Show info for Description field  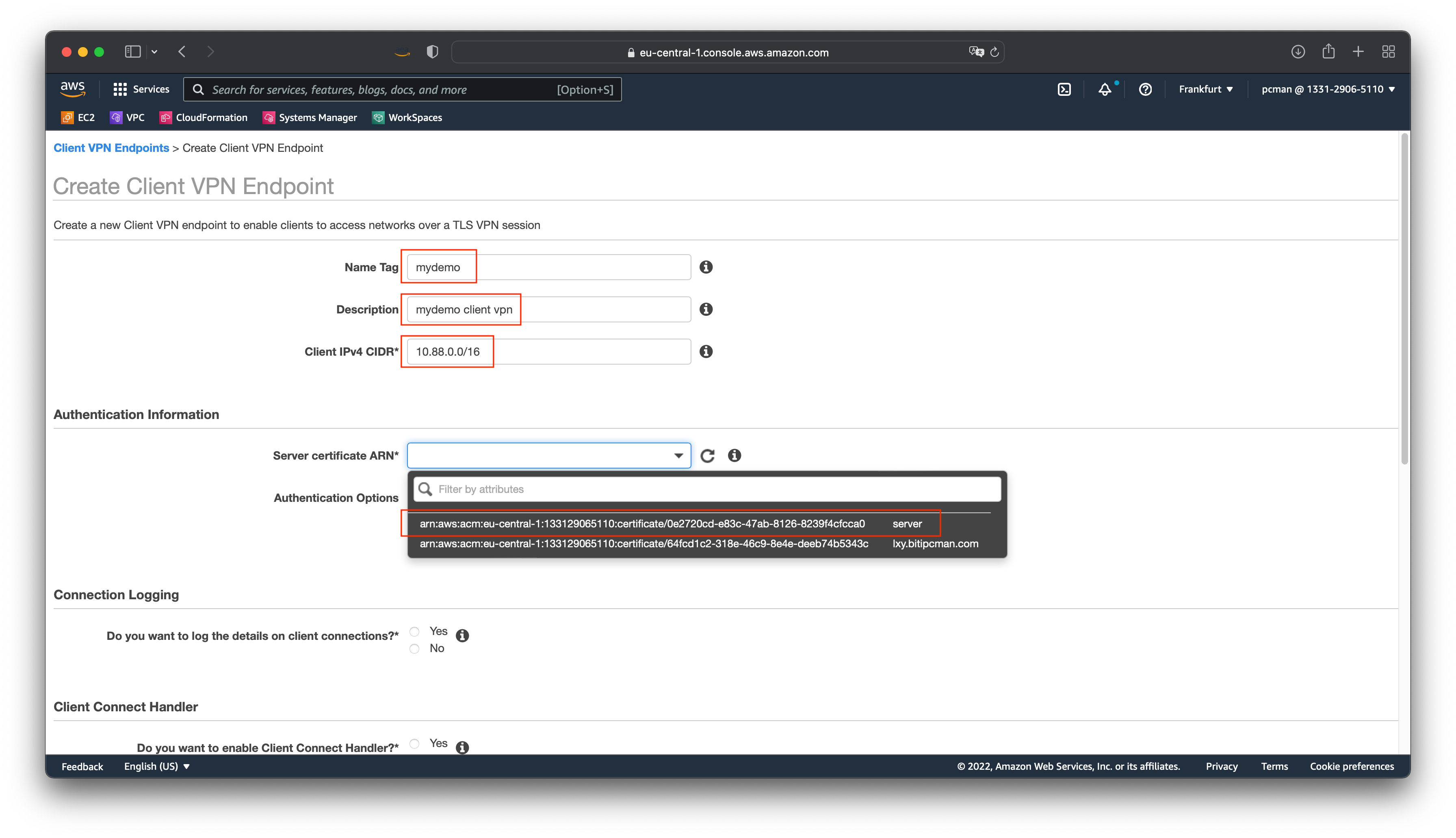pos(706,309)
